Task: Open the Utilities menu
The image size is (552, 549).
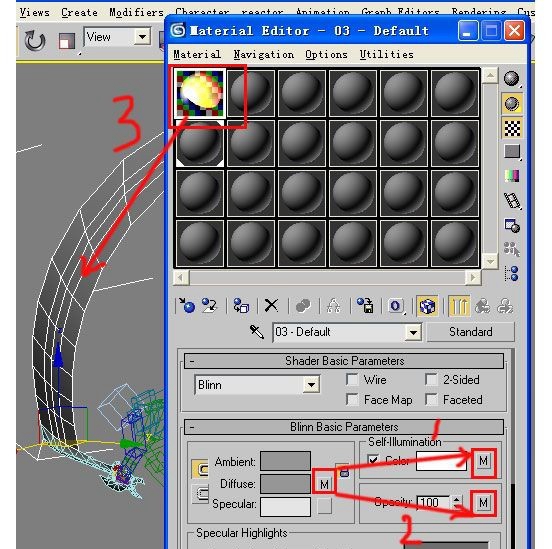Action: [x=387, y=55]
